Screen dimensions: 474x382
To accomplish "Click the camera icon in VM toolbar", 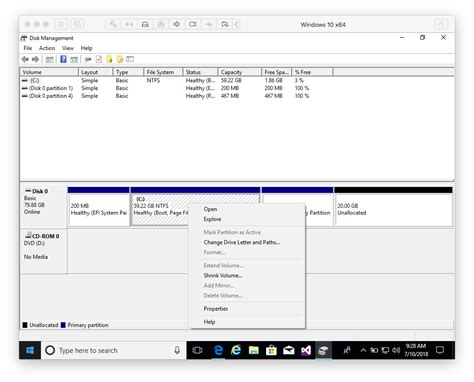I will point(193,24).
